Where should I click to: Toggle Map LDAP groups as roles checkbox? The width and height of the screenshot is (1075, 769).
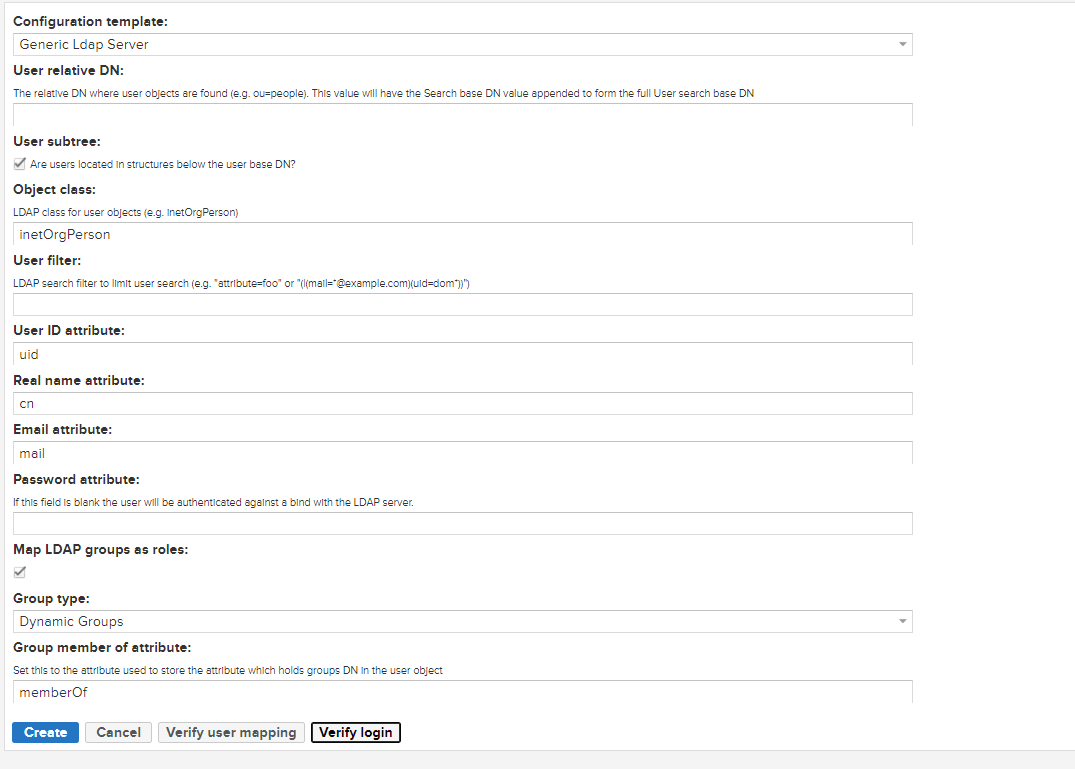20,572
